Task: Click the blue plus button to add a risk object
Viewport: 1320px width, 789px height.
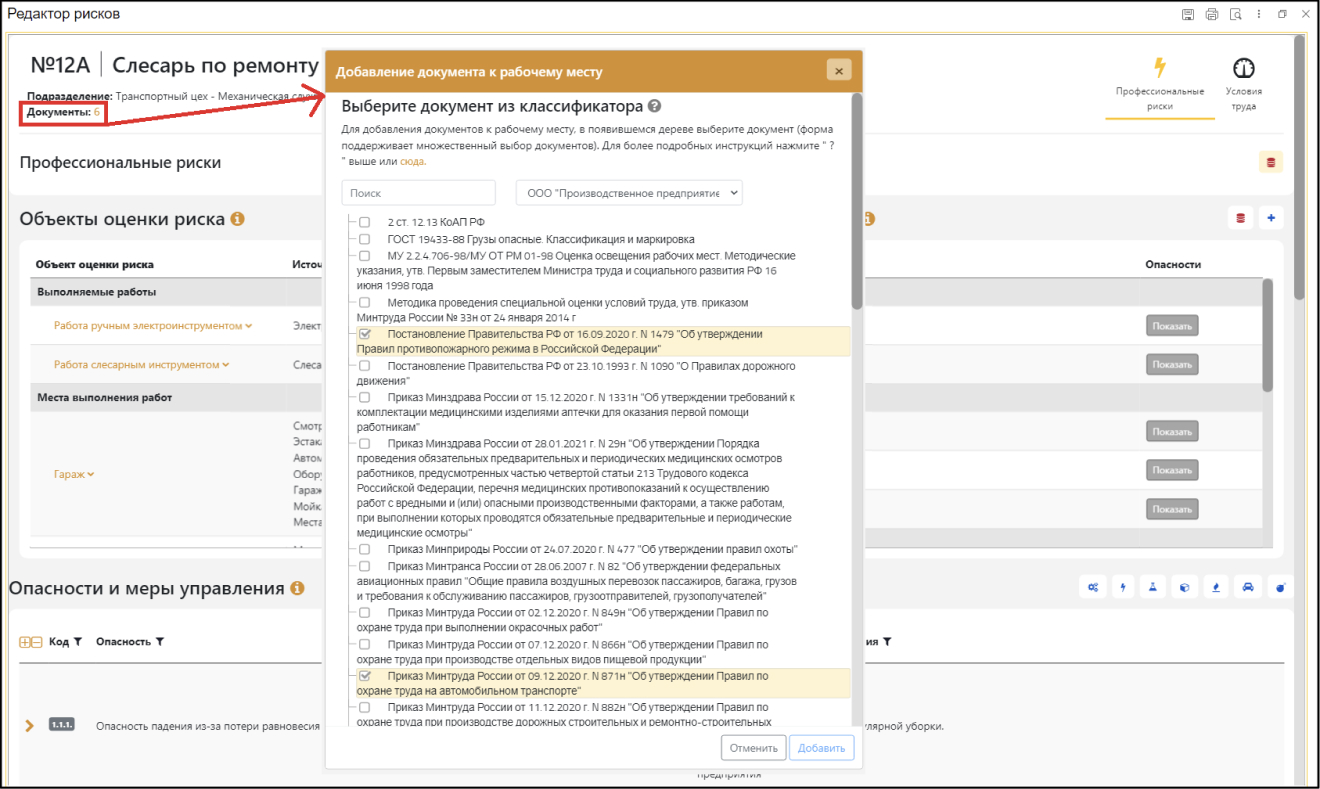Action: (x=1272, y=218)
